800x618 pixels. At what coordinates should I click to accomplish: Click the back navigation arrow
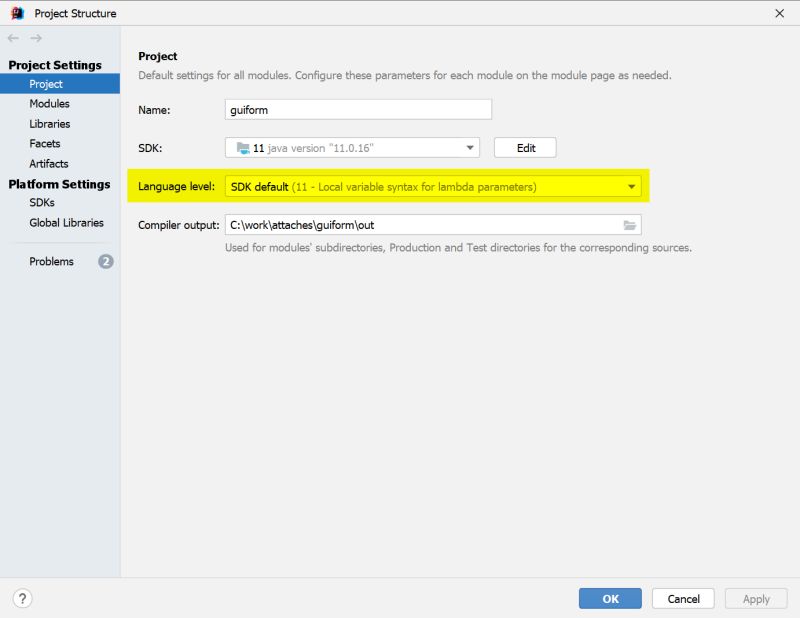11,38
